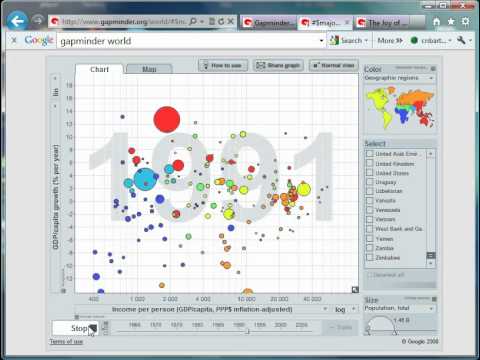480x360 pixels.
Task: Check the Venezuela checkbox
Action: 369,210
